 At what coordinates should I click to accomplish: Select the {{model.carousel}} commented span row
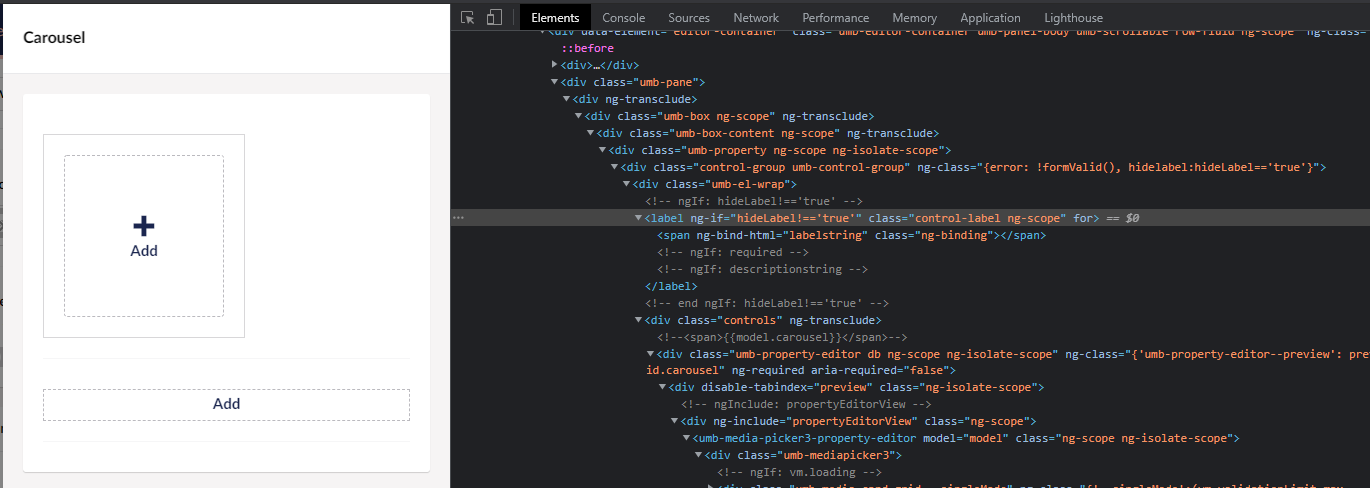tap(782, 337)
